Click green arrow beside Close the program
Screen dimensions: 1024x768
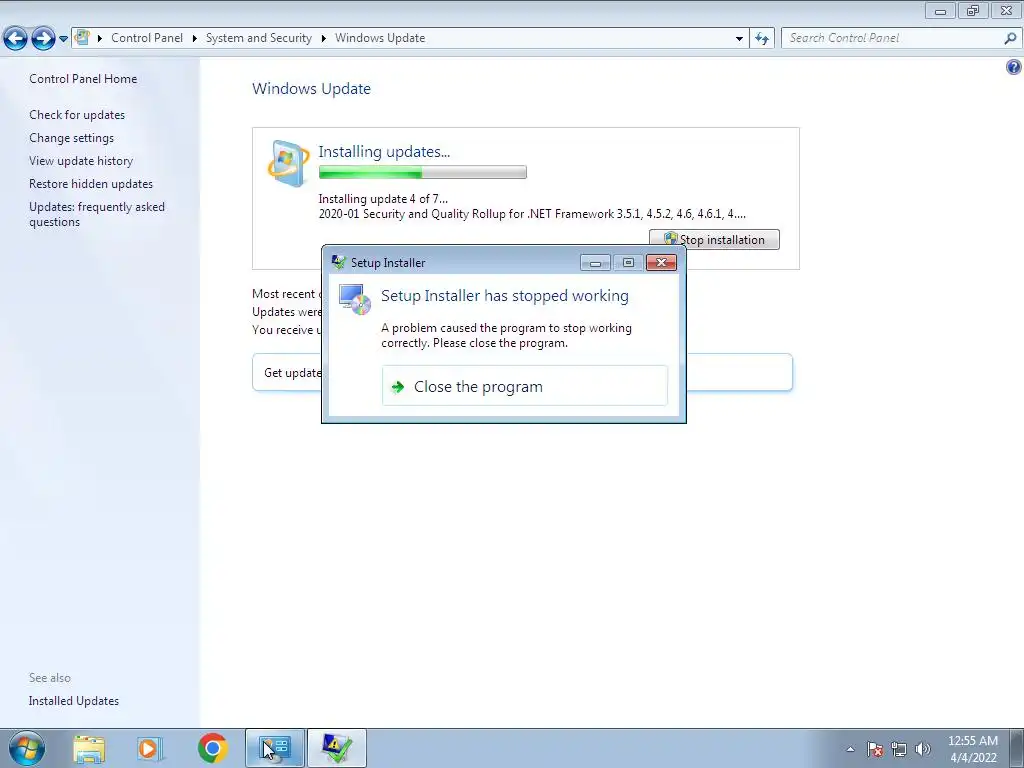point(397,387)
